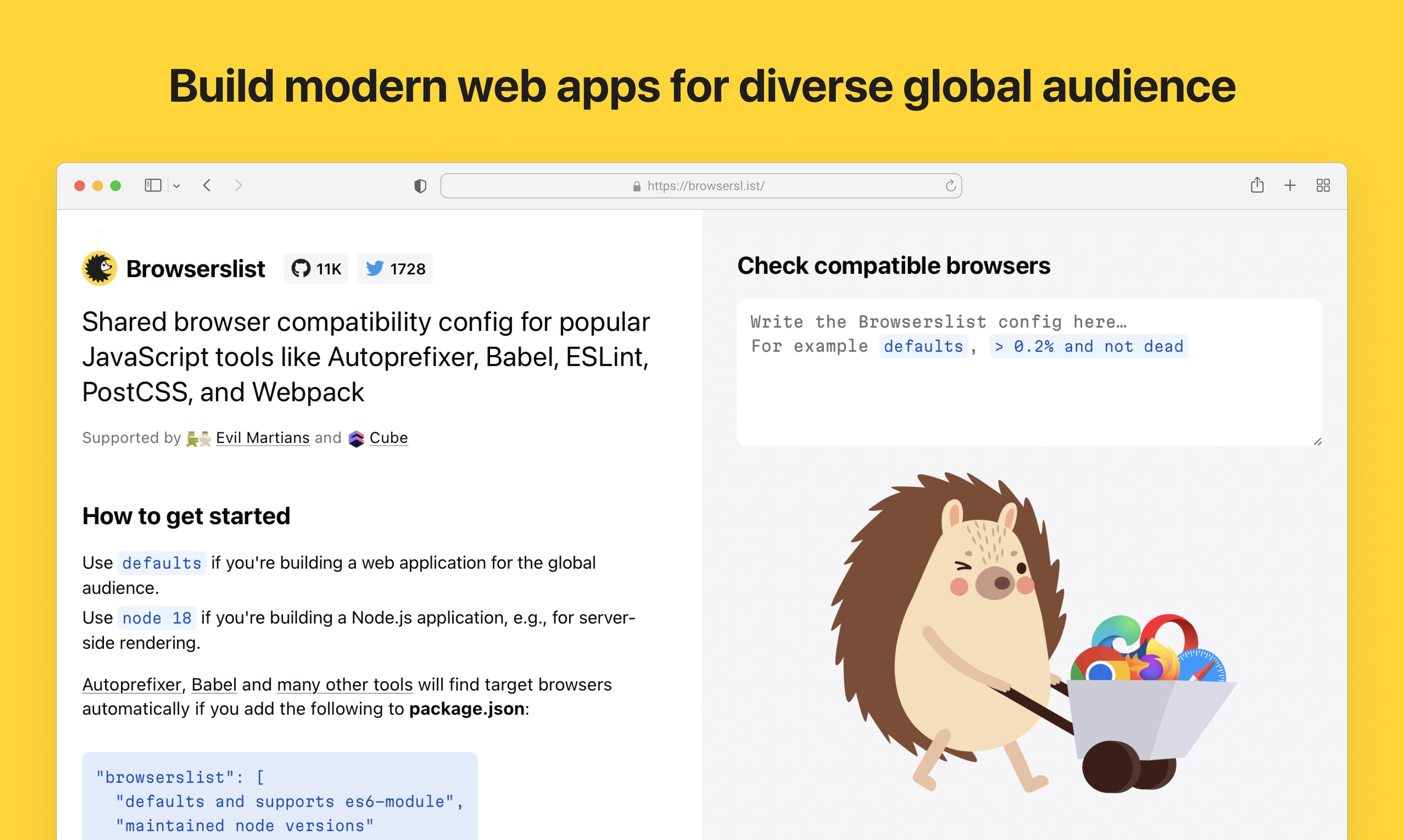Click the yellow minimize window button

click(x=97, y=186)
